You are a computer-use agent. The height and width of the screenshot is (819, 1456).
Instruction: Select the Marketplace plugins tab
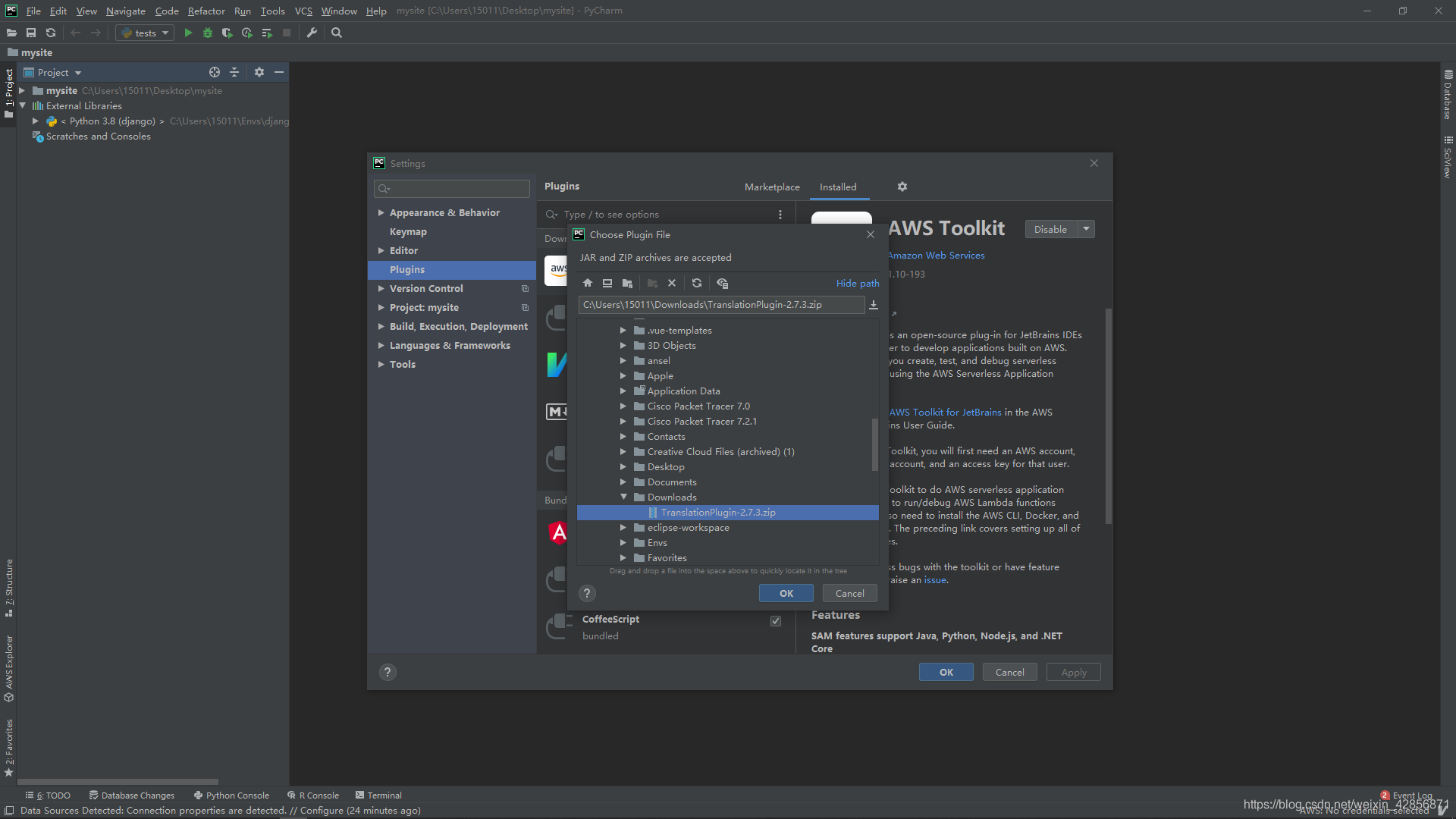[770, 186]
